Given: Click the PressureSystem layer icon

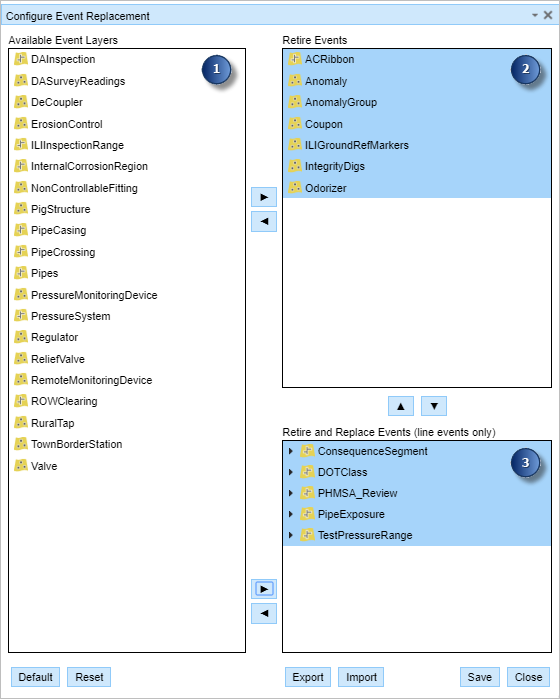Looking at the screenshot, I should pos(21,316).
